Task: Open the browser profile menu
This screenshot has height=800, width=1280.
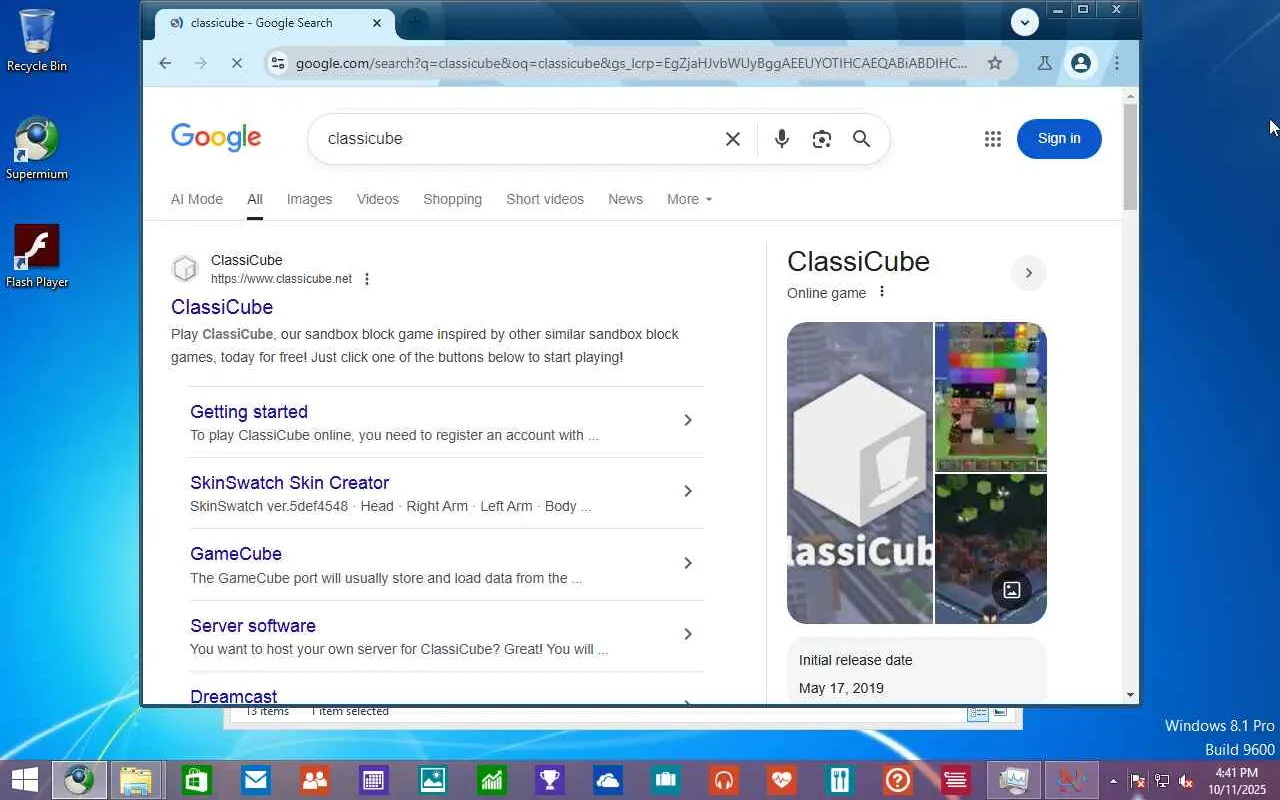Action: pos(1081,63)
